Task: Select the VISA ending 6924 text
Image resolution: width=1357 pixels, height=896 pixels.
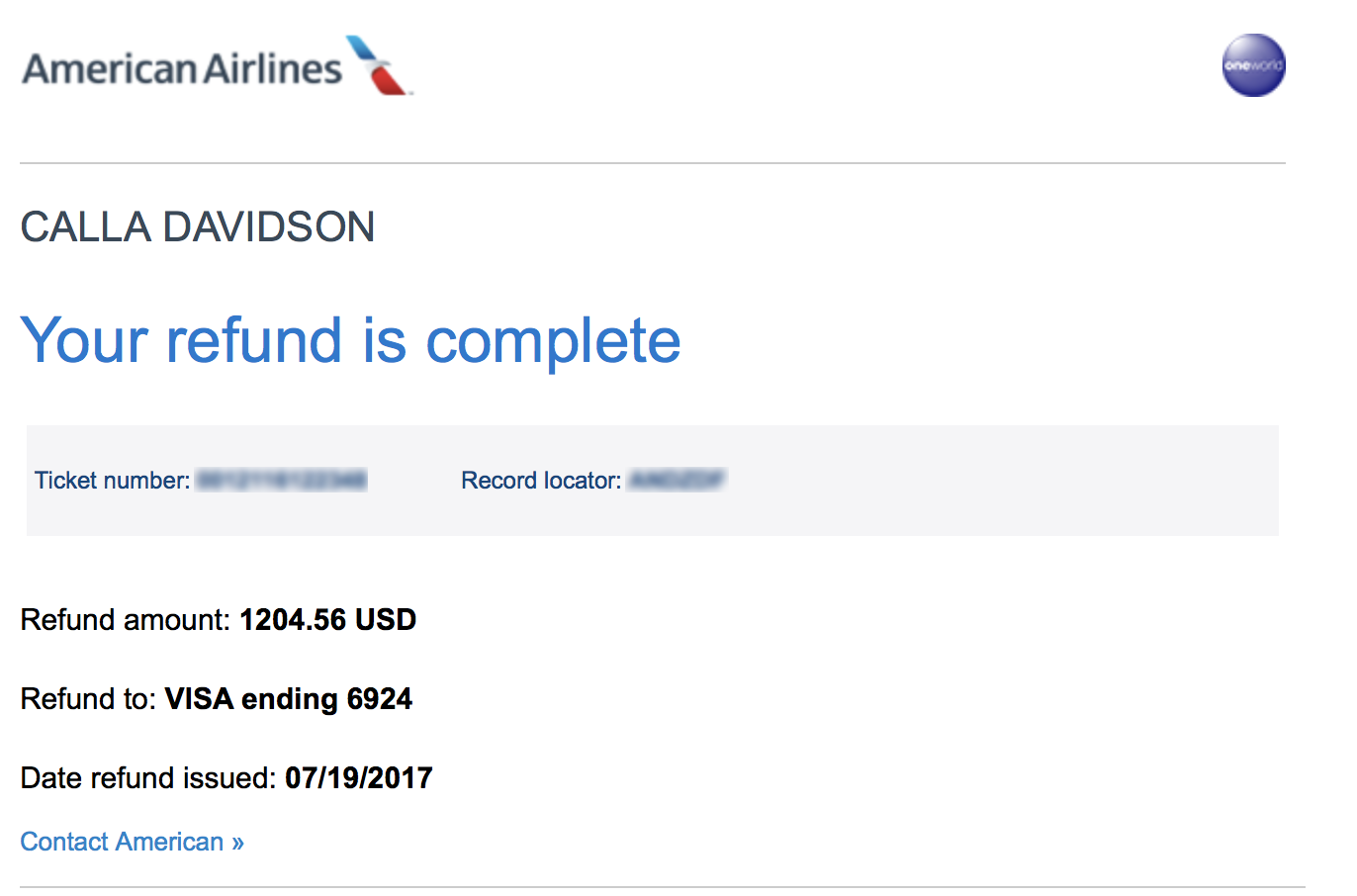Action: point(288,699)
